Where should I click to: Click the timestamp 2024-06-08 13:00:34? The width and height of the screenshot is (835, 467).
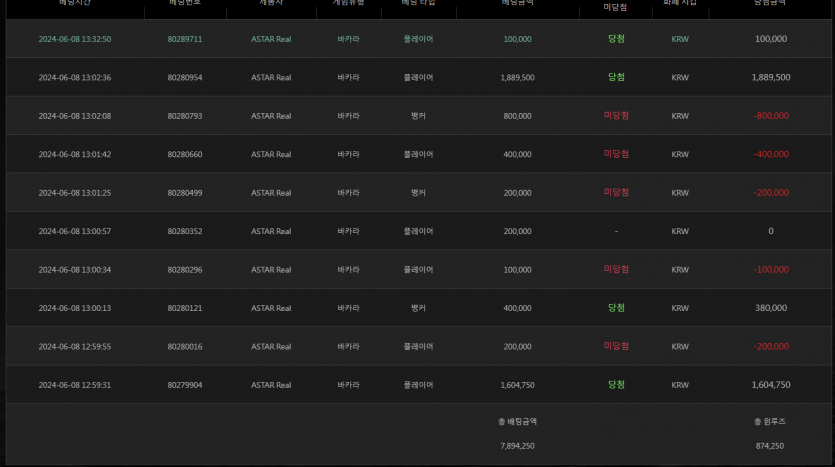(x=75, y=270)
